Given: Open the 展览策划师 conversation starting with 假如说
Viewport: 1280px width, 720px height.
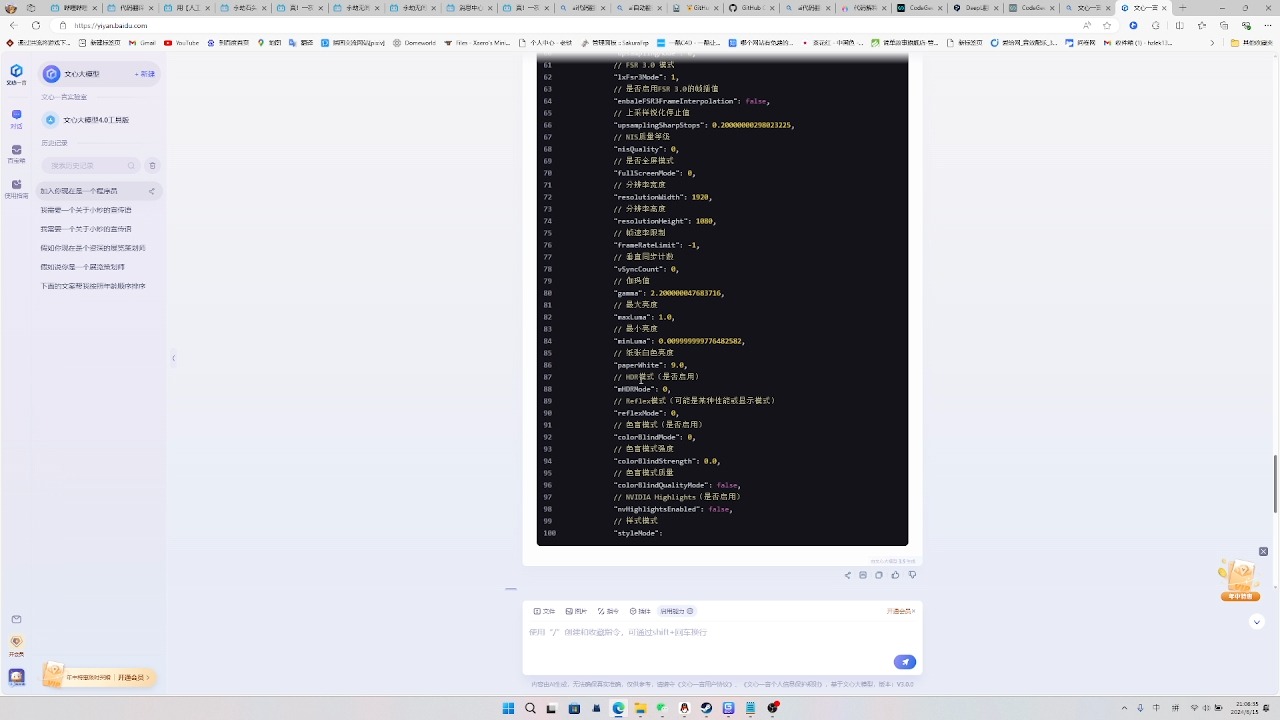Looking at the screenshot, I should tap(83, 267).
